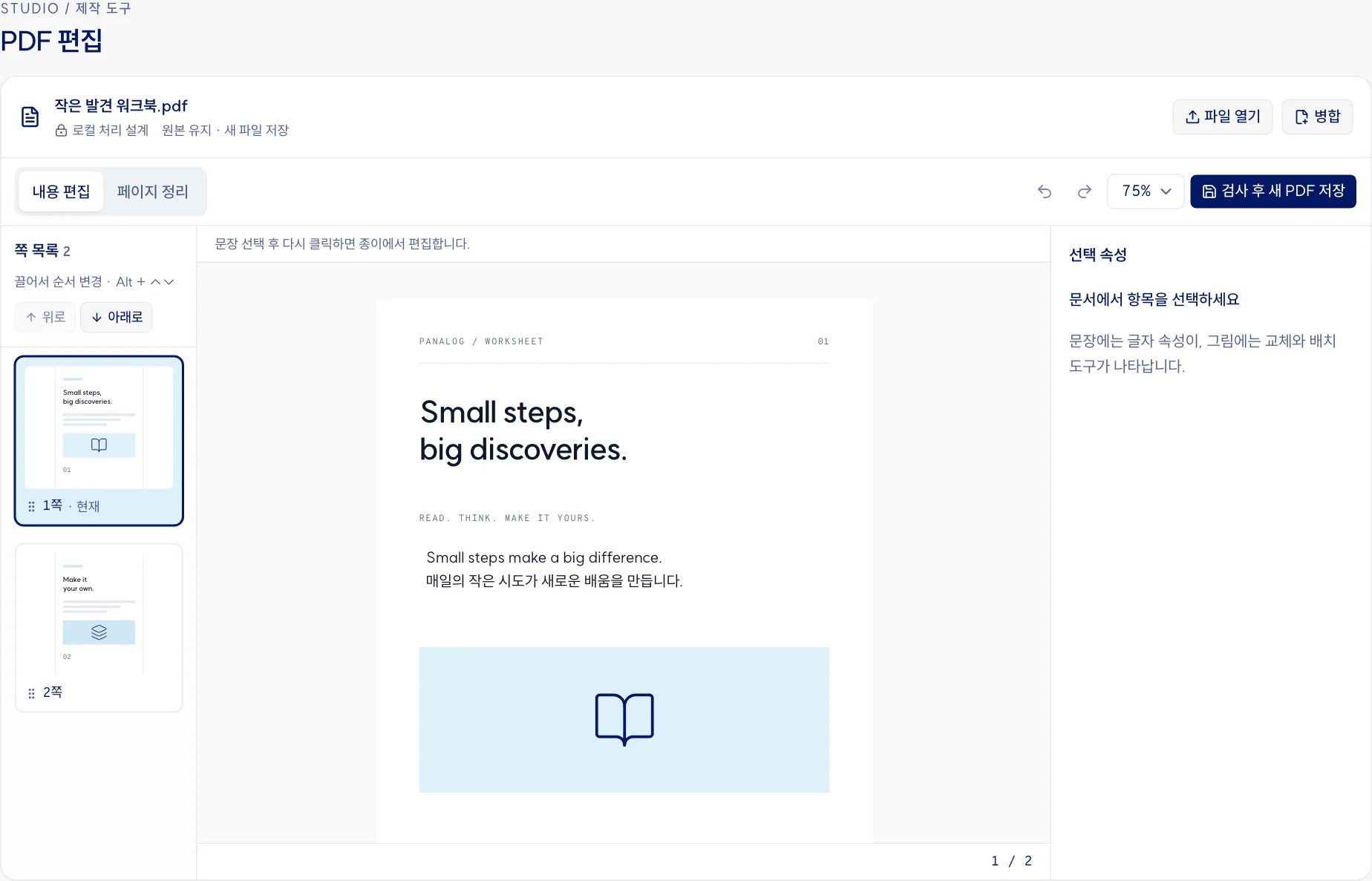Click the STUDIO / 제작 도구 breadcrumb
Screen dimensions: 1372x881
(x=65, y=8)
